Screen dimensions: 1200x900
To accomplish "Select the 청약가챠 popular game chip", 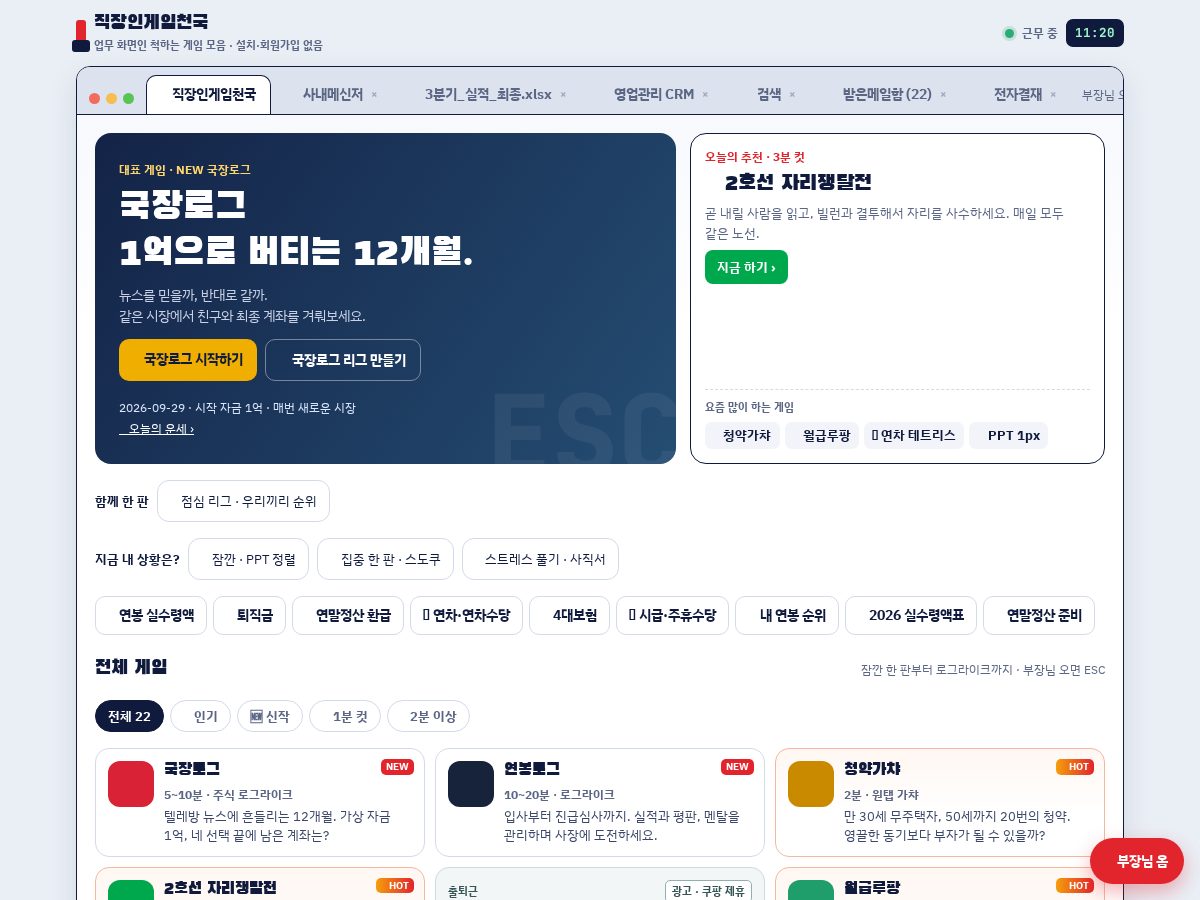I will click(742, 435).
